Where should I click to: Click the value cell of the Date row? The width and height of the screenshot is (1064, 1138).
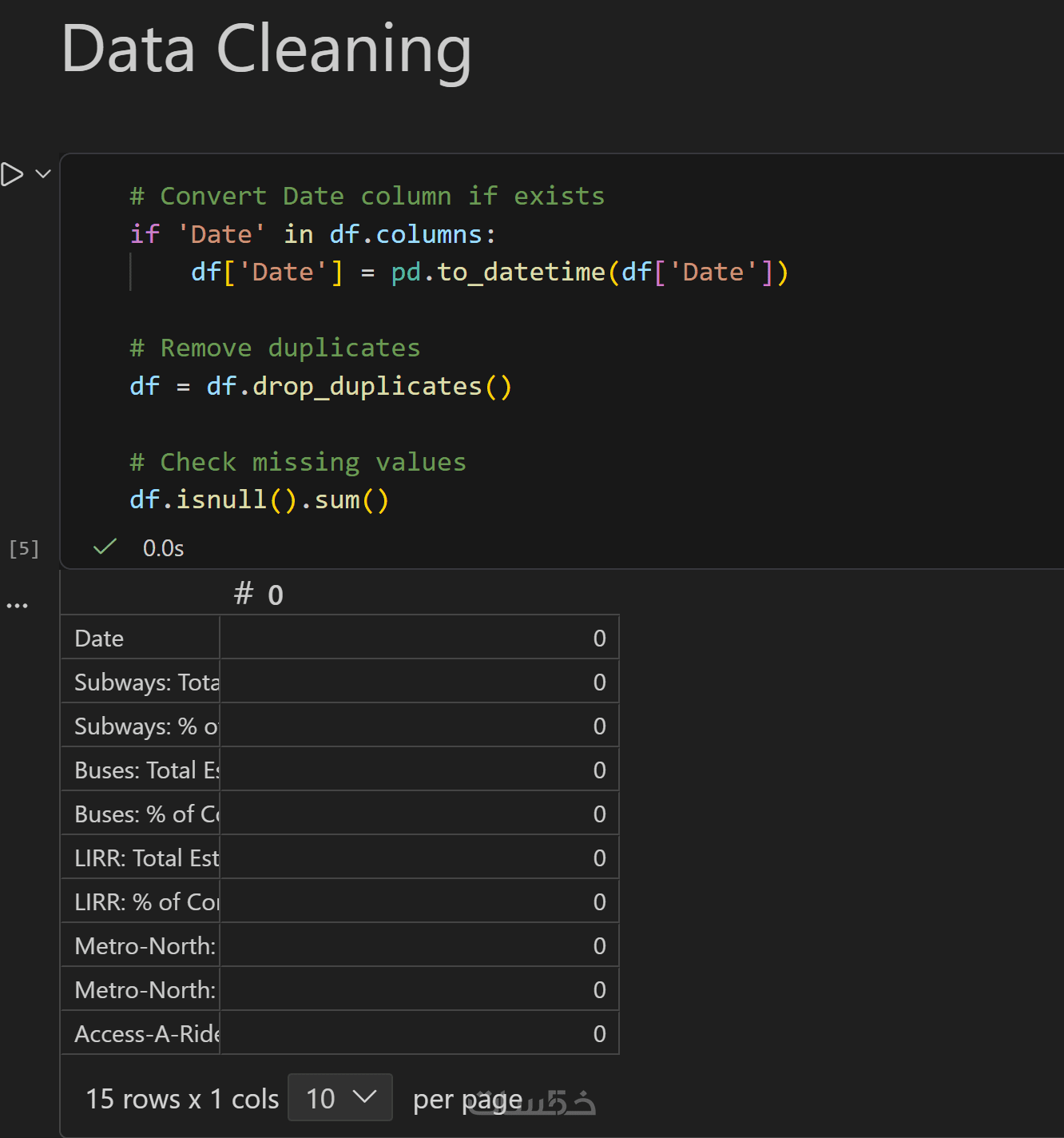click(419, 639)
